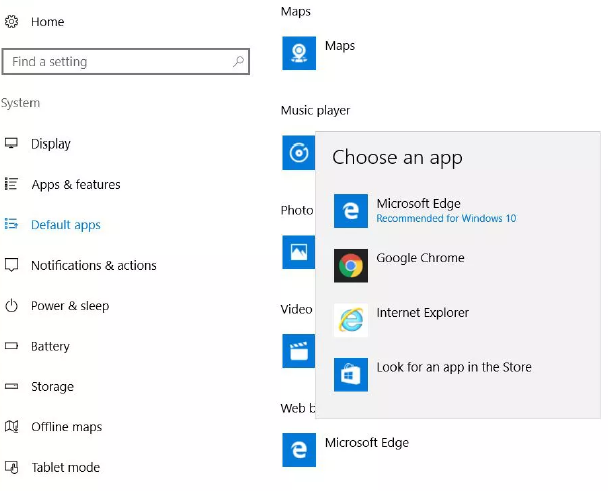
Task: Click the Music player app icon
Action: pyautogui.click(x=298, y=152)
